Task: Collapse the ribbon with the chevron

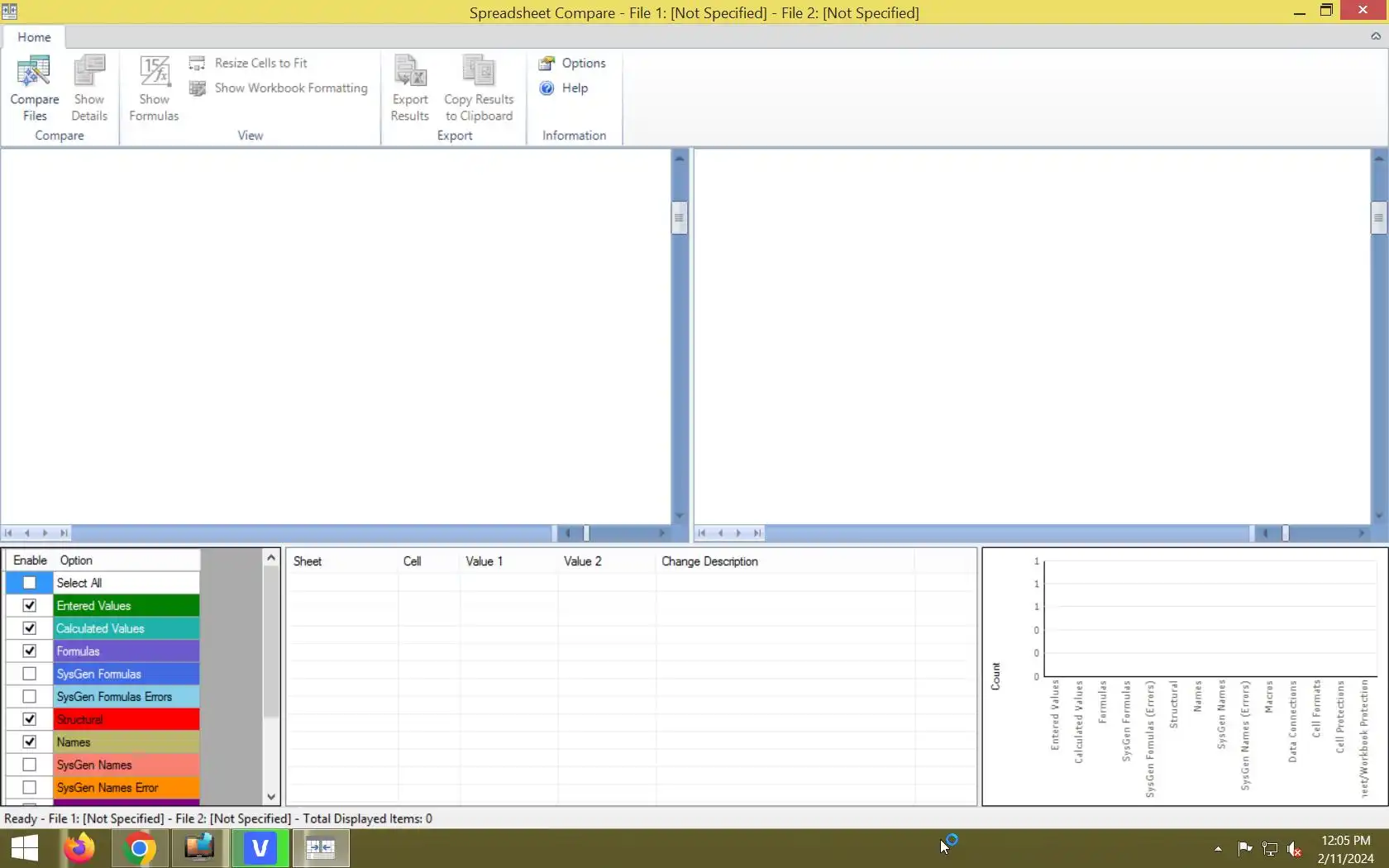Action: (1376, 36)
